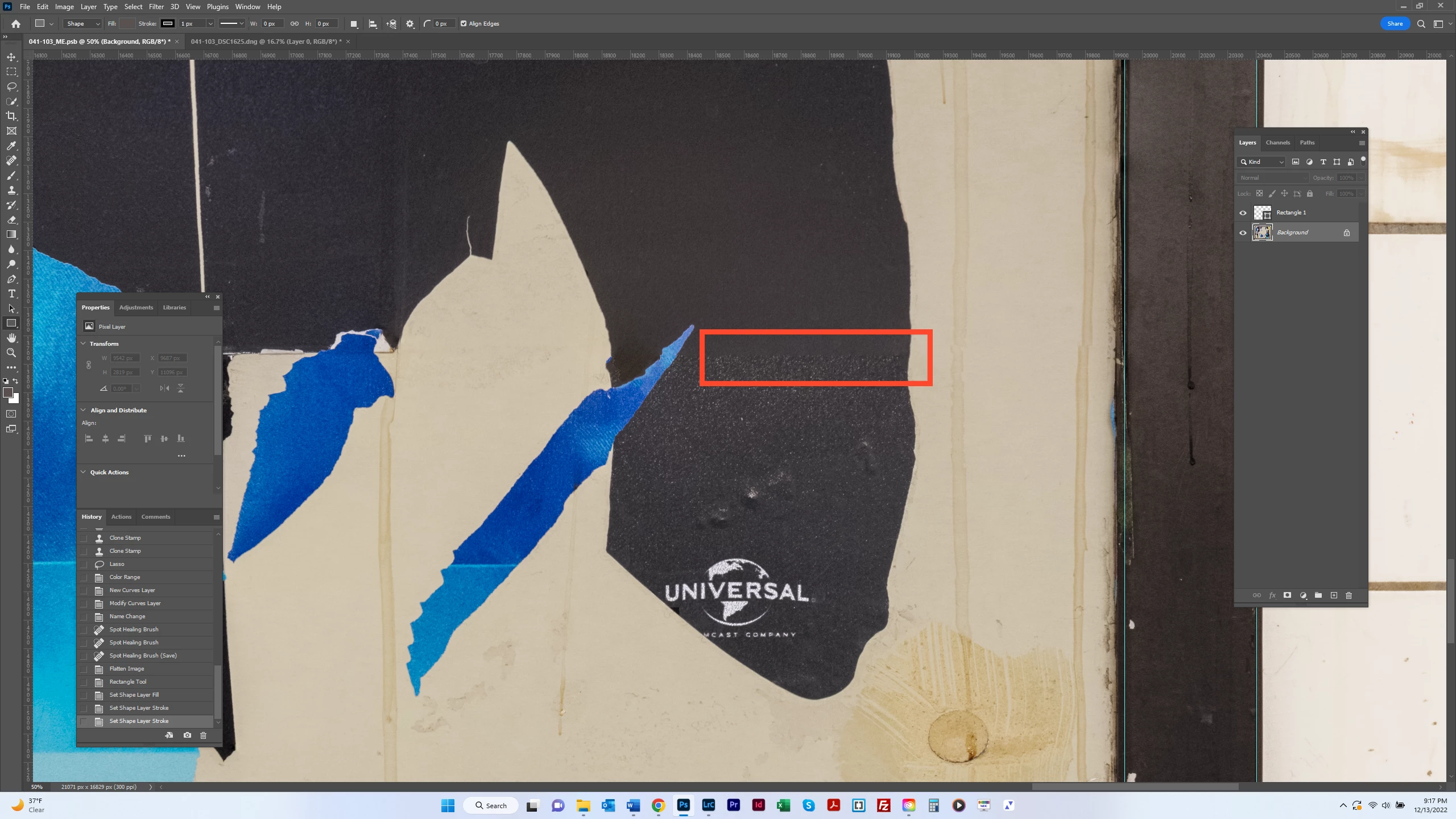The height and width of the screenshot is (819, 1456).
Task: Open the Shape mode dropdown
Action: 82,24
